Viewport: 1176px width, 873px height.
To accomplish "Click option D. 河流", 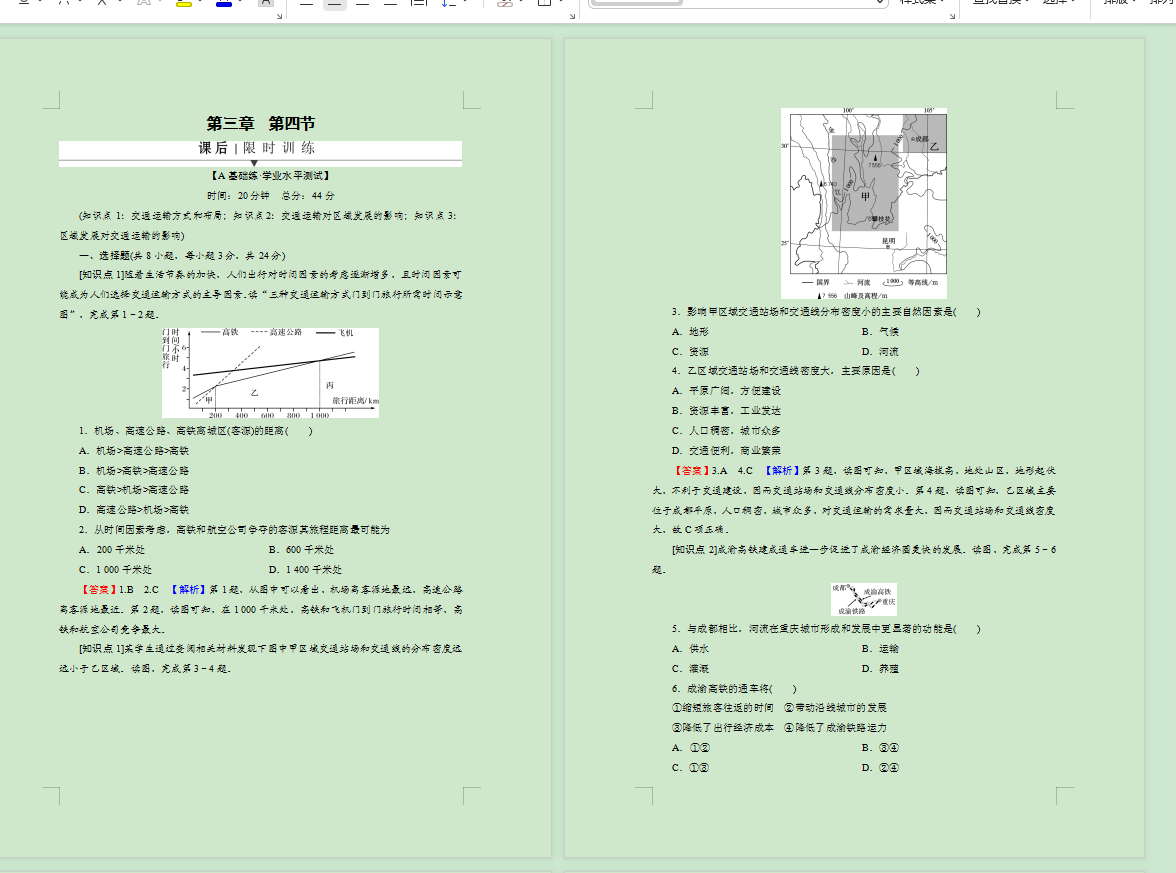I will (880, 352).
